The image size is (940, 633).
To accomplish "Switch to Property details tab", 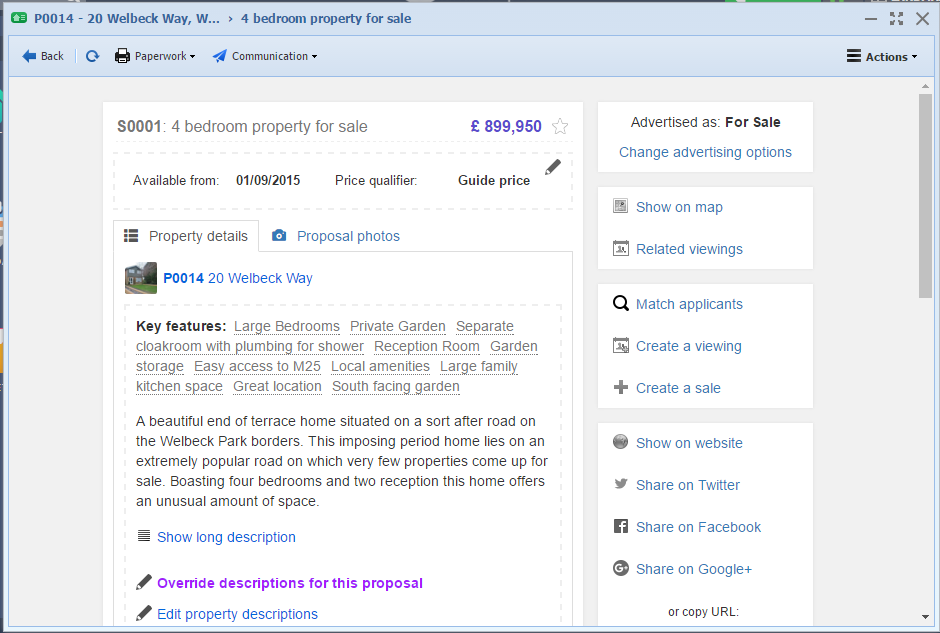I will pos(186,236).
